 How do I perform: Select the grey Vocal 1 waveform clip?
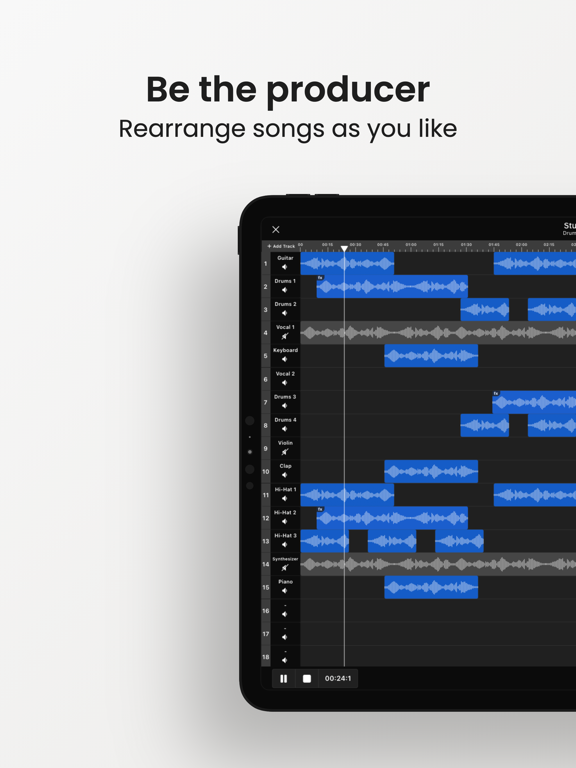click(438, 333)
